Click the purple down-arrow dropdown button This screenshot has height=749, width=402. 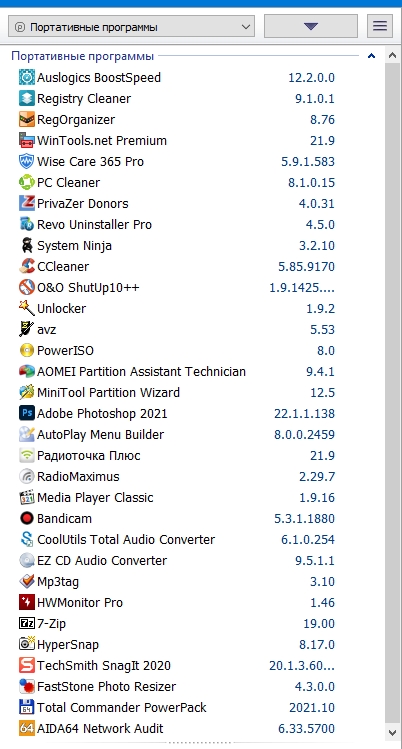pyautogui.click(x=311, y=26)
